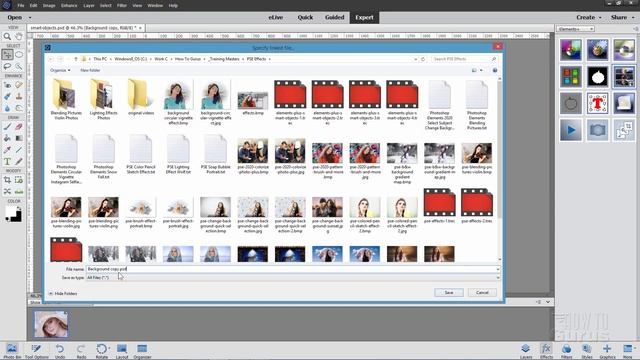Open the Layout options
The height and width of the screenshot is (360, 640).
pos(122,351)
